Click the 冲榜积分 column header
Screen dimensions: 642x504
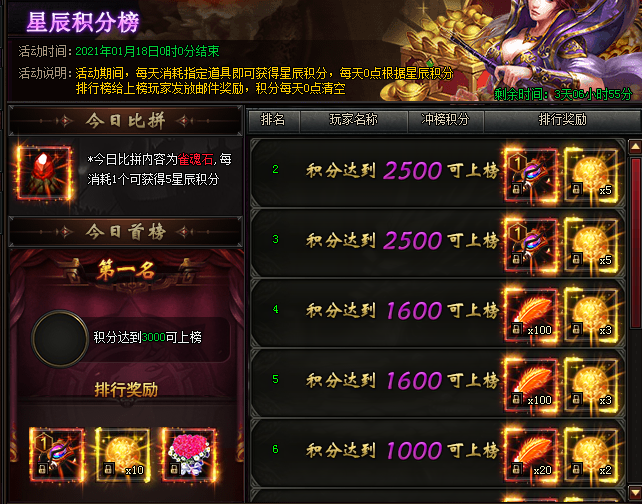pyautogui.click(x=445, y=120)
